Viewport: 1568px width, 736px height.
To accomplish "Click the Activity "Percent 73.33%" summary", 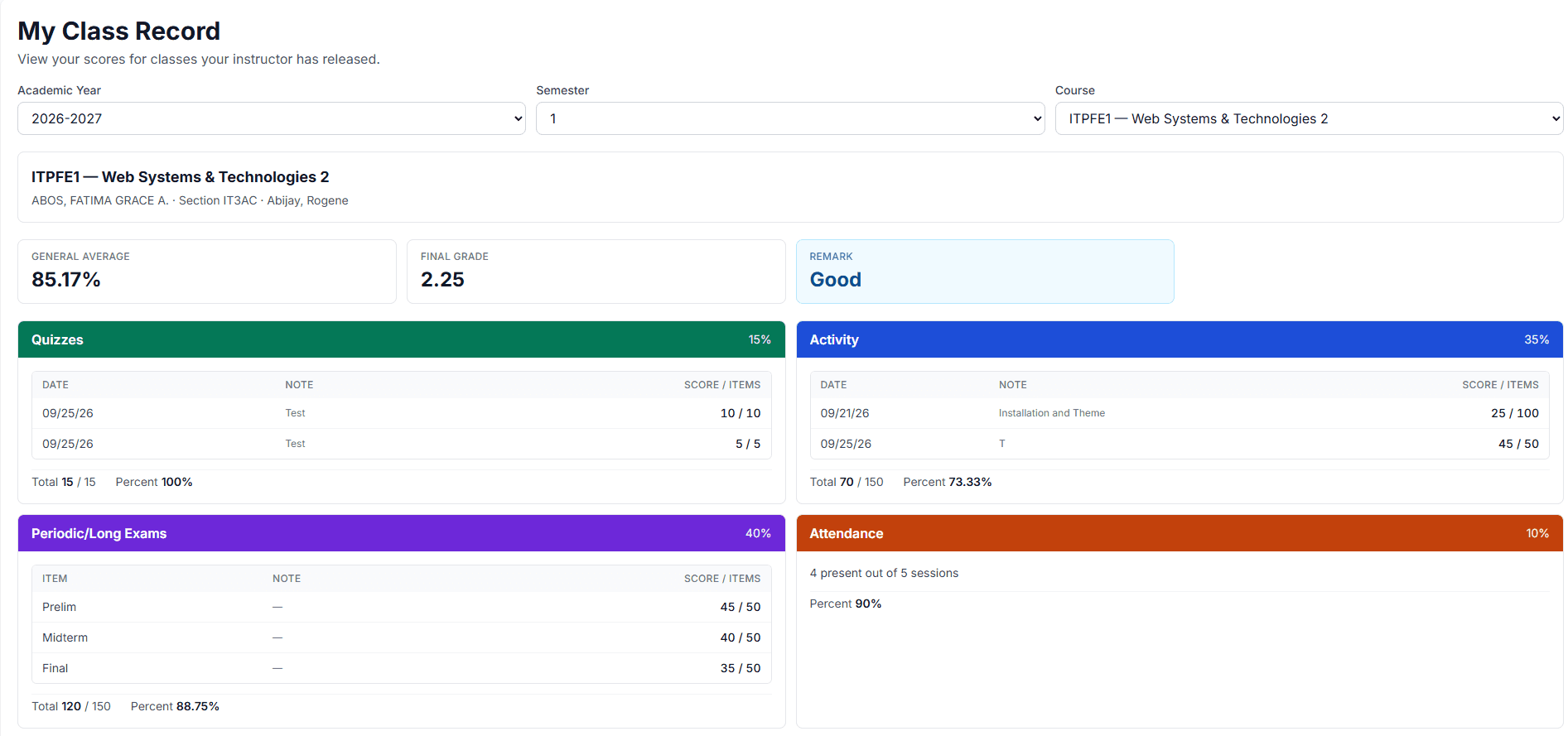I will point(948,482).
